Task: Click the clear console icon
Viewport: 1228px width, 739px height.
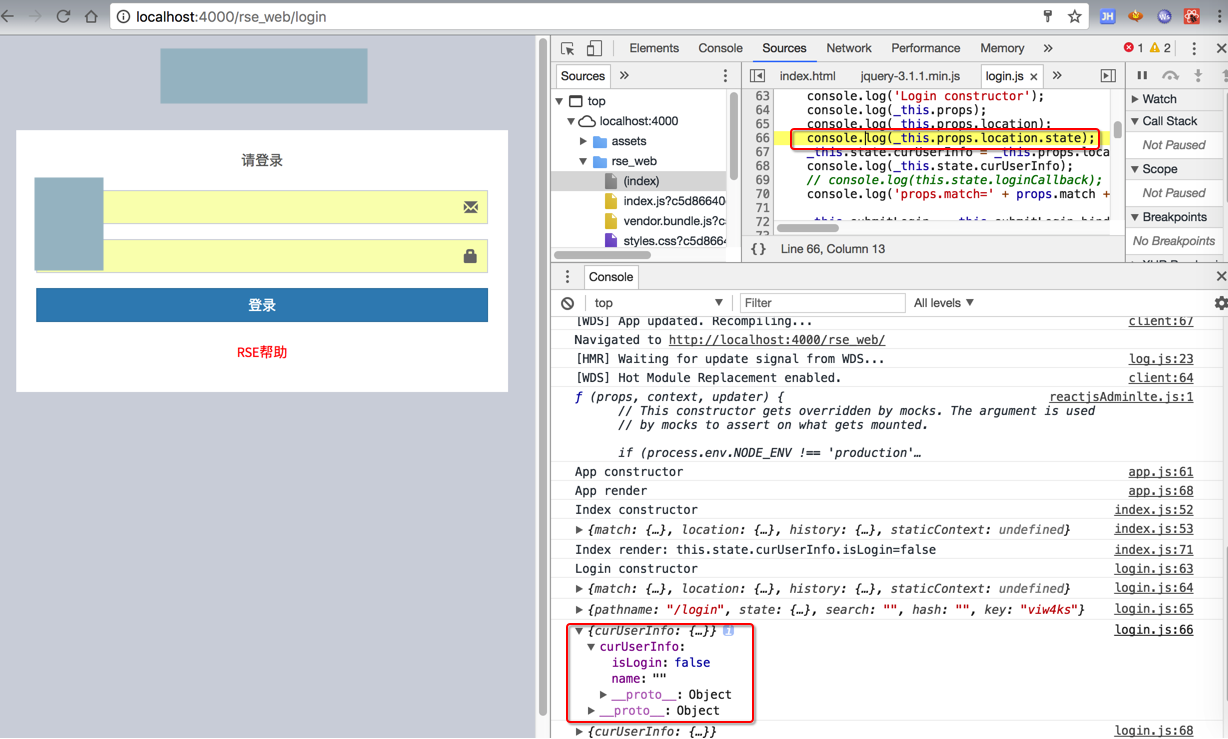Action: coord(568,303)
